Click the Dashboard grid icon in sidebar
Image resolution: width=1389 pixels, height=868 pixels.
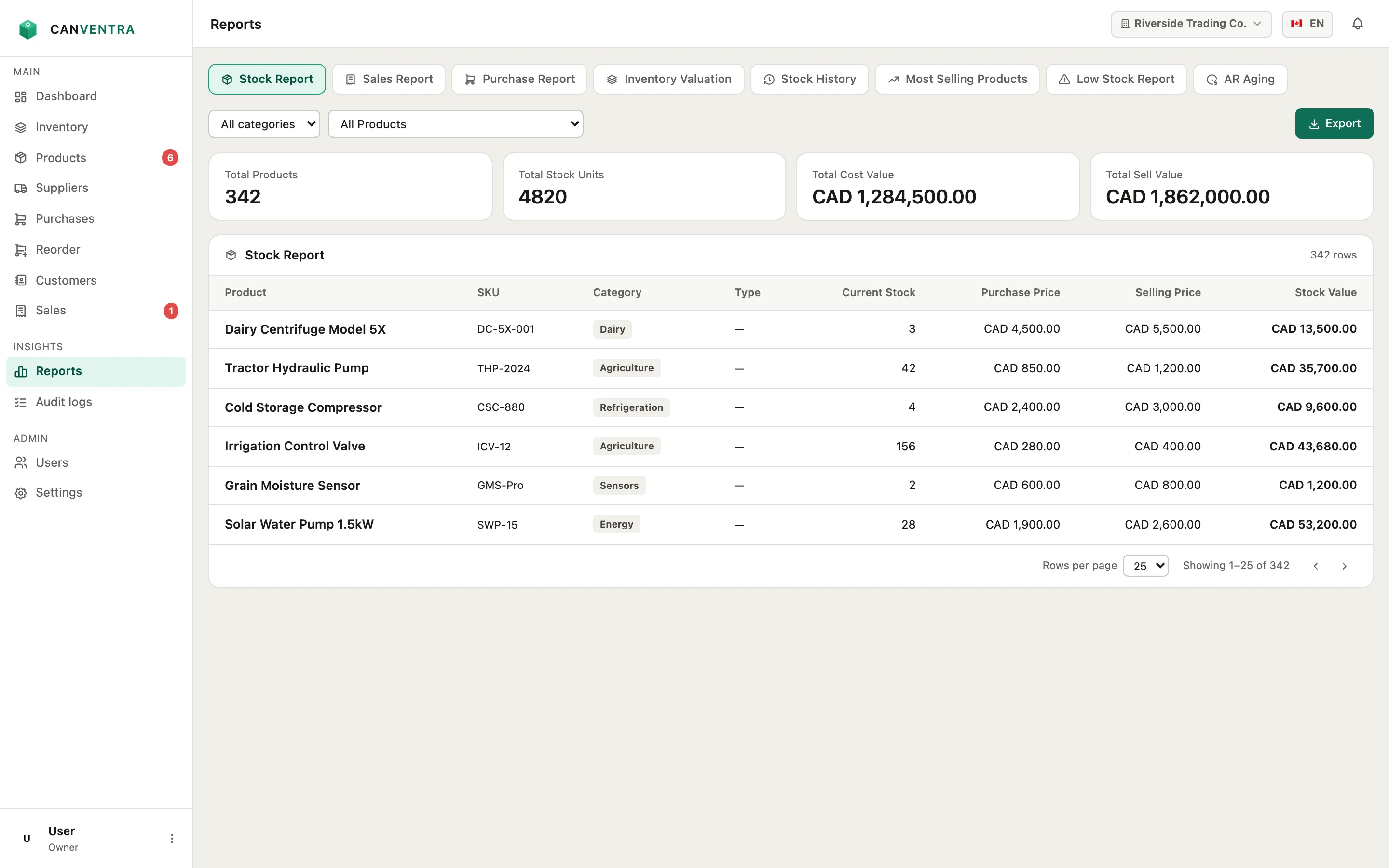(x=21, y=96)
